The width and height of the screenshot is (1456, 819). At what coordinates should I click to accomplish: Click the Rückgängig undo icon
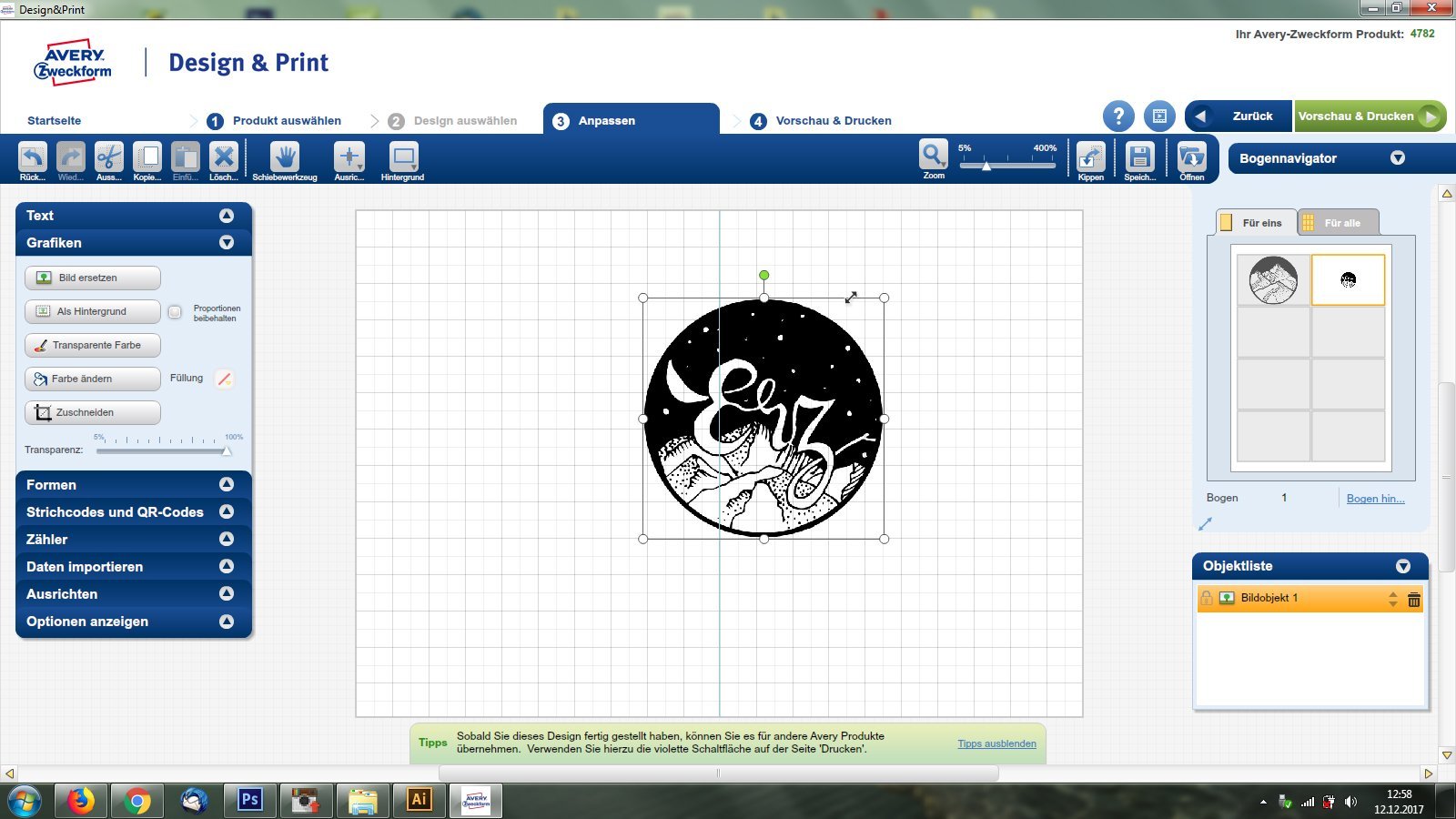(x=33, y=157)
